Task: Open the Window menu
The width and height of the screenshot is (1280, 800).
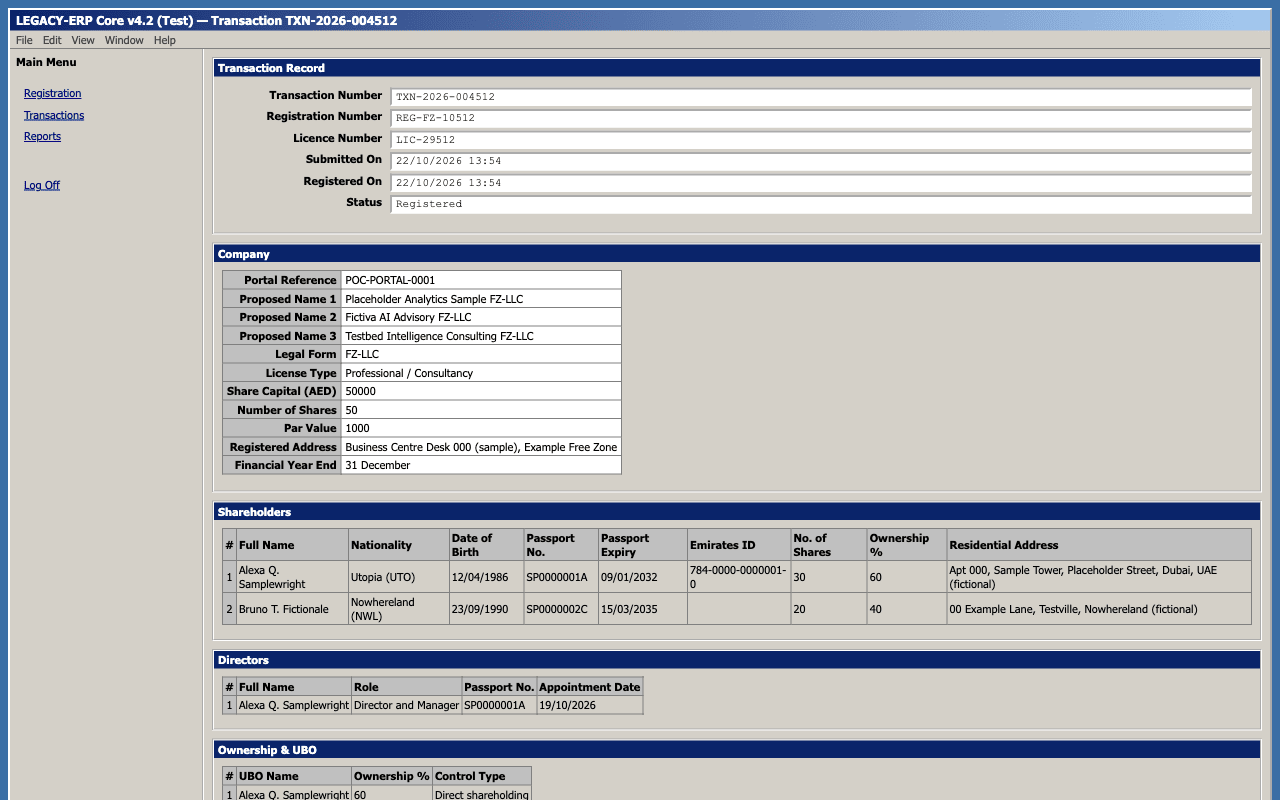Action: point(124,40)
